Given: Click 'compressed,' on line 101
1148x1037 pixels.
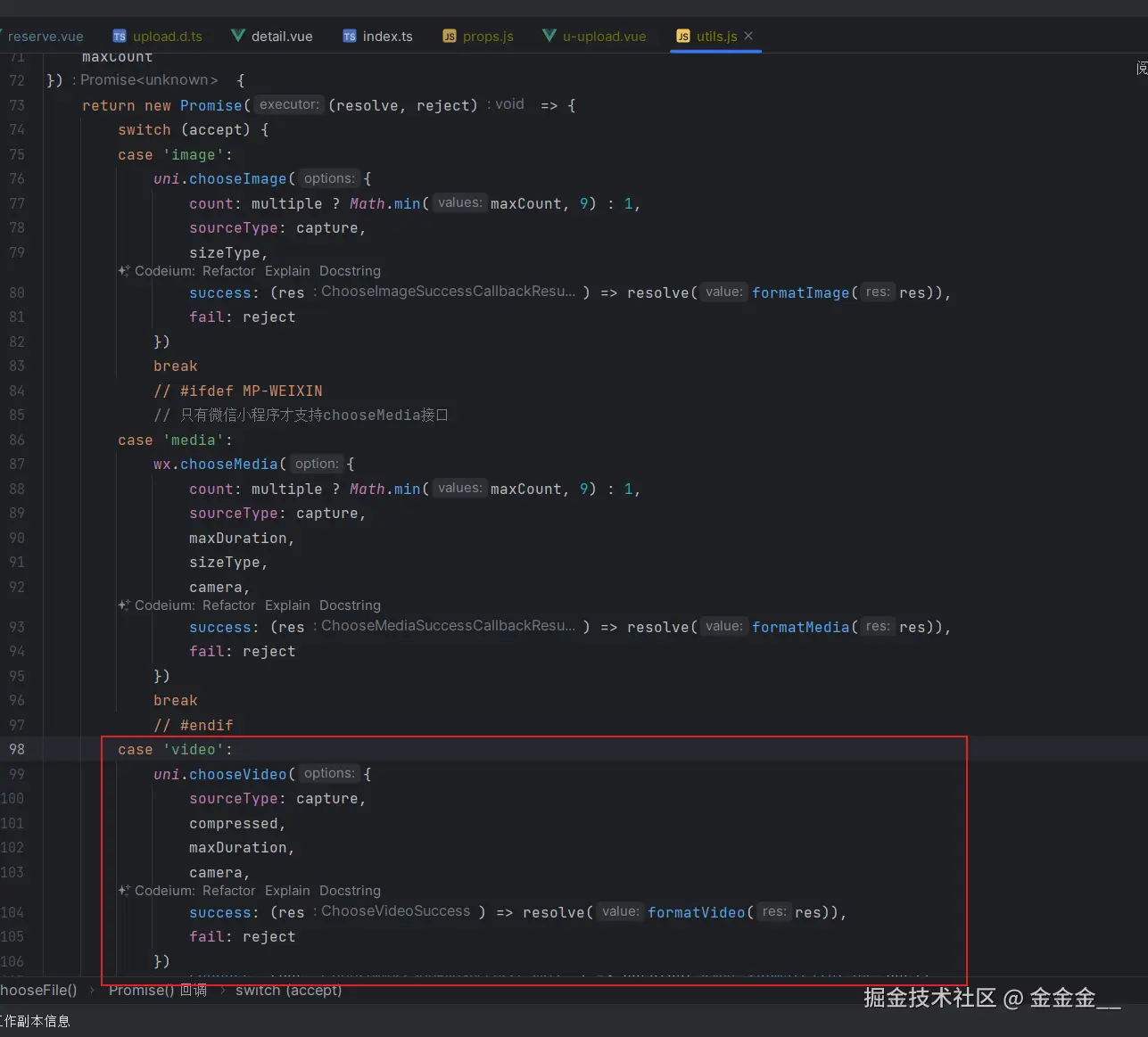Looking at the screenshot, I should pyautogui.click(x=237, y=824).
